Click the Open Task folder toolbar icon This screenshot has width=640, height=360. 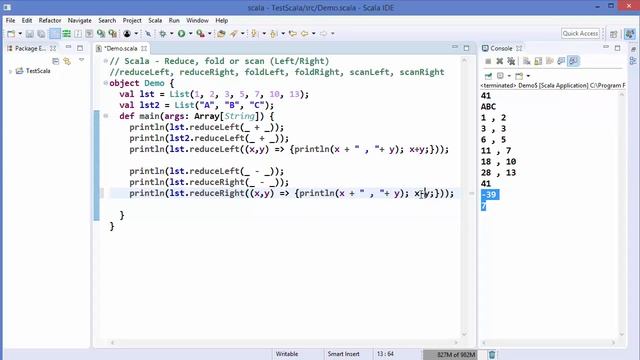click(221, 33)
